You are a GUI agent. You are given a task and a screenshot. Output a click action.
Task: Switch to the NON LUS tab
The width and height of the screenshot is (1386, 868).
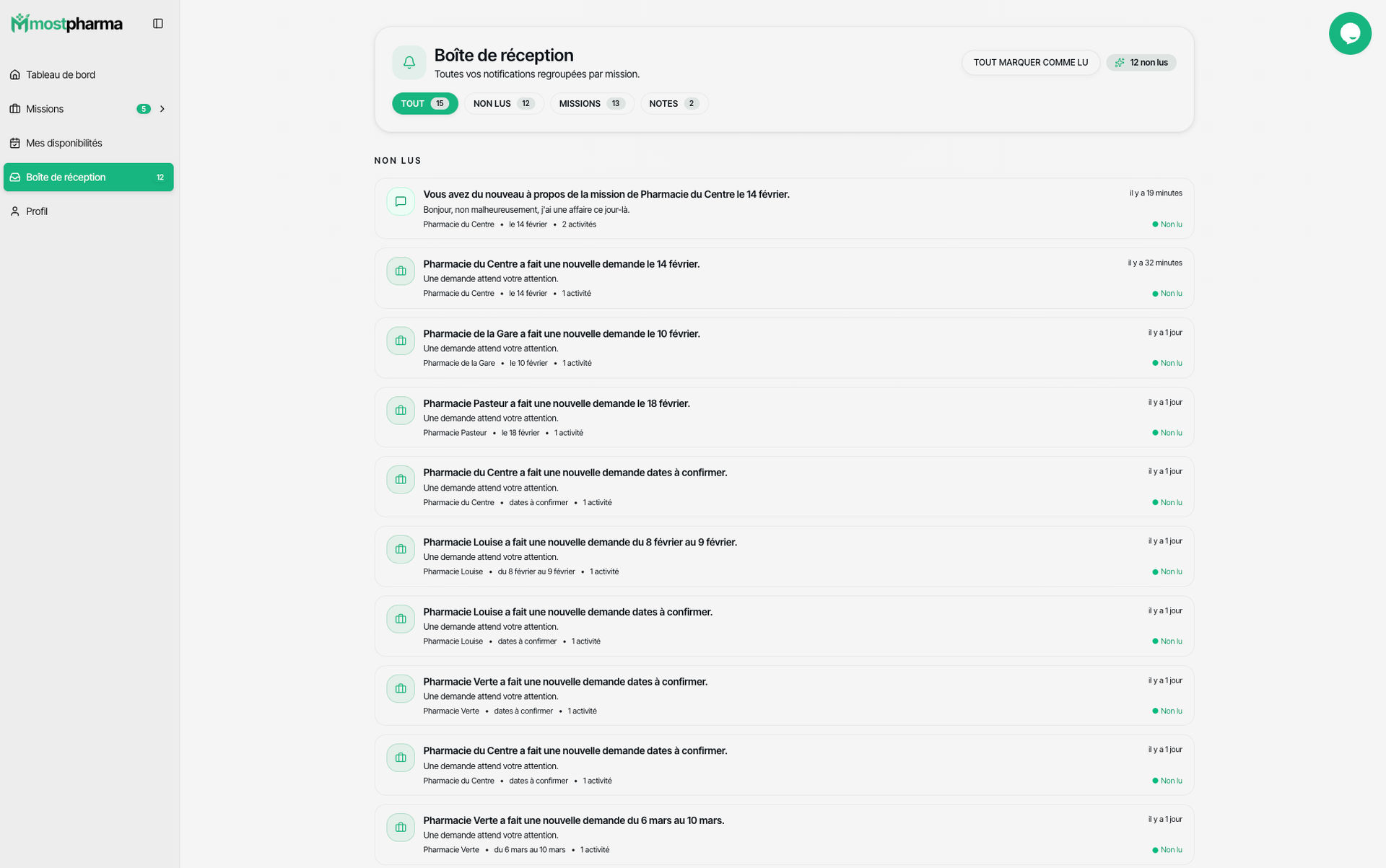click(x=503, y=104)
